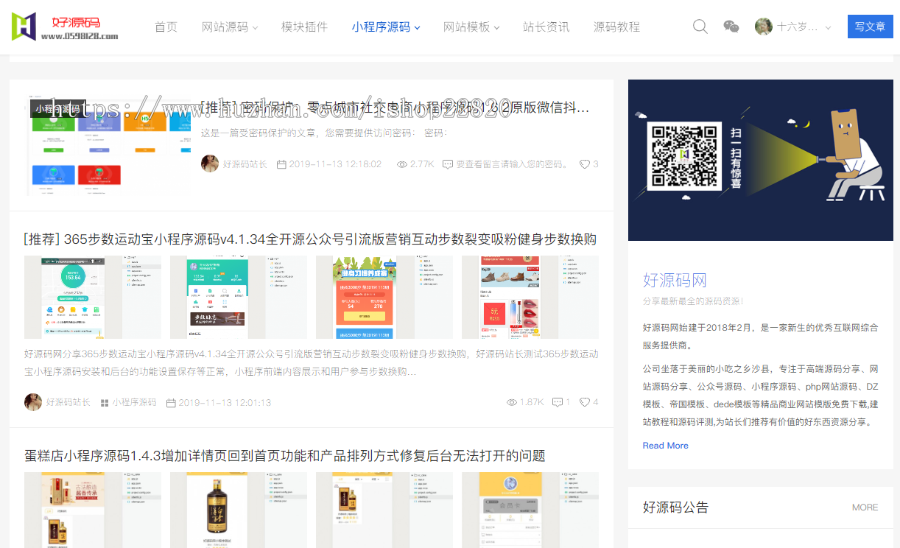Screen dimensions: 900x548
Task: Open the password-protected first article thumbnail
Action: coord(109,146)
